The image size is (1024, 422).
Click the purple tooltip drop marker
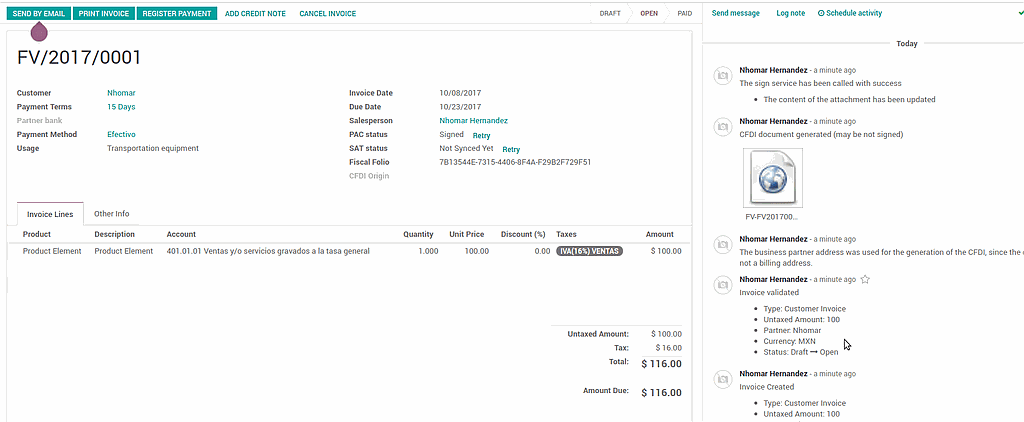40,33
